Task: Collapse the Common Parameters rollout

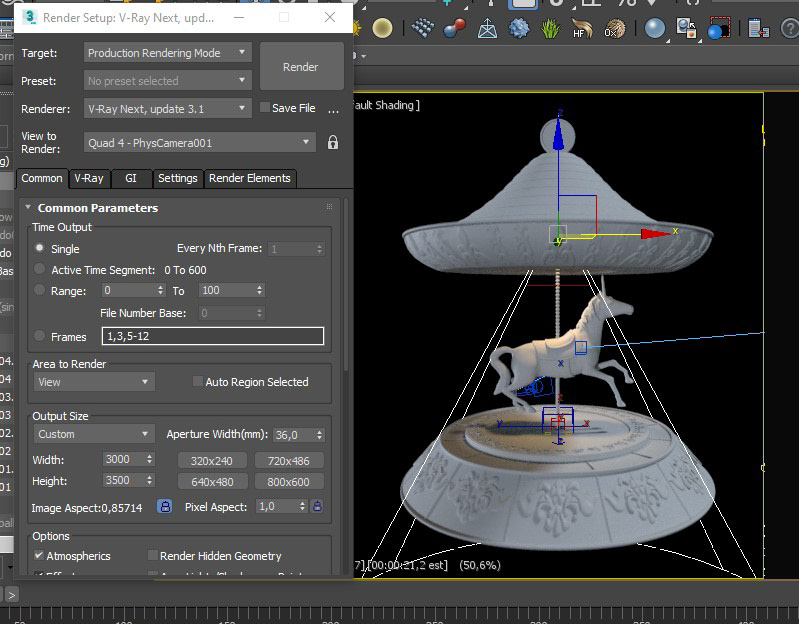Action: pyautogui.click(x=28, y=207)
